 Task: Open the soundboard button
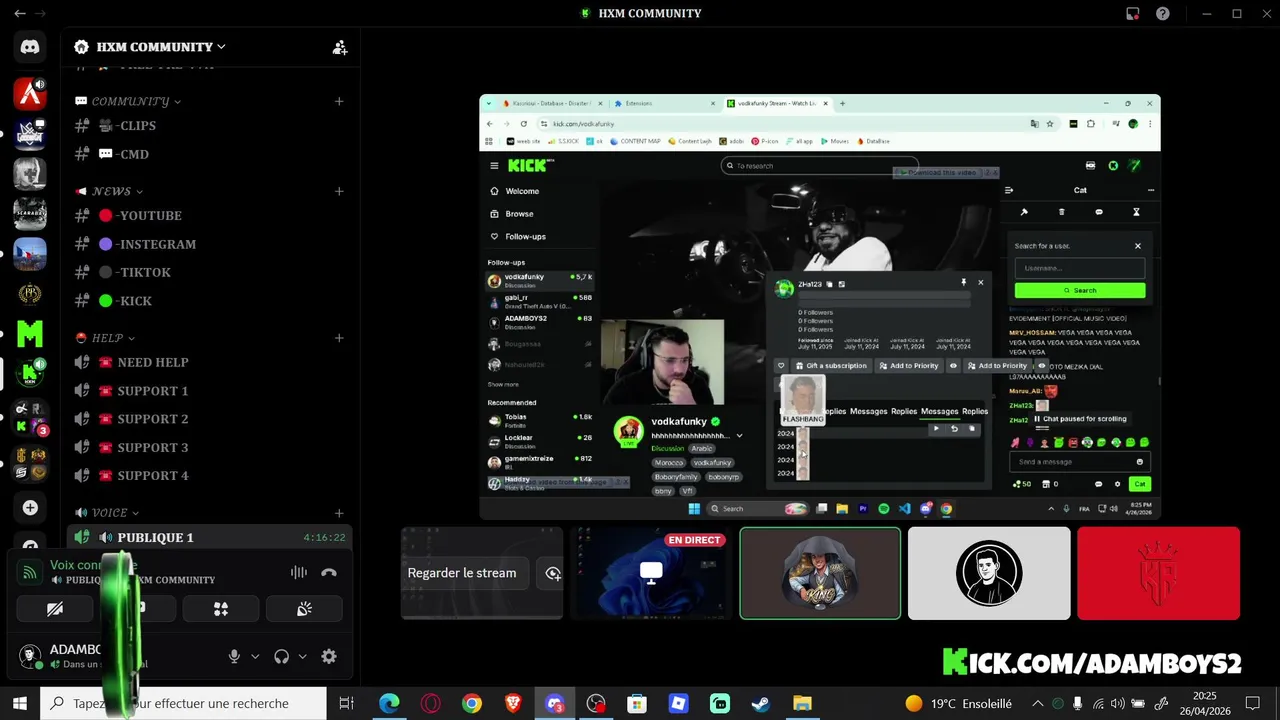(x=304, y=609)
